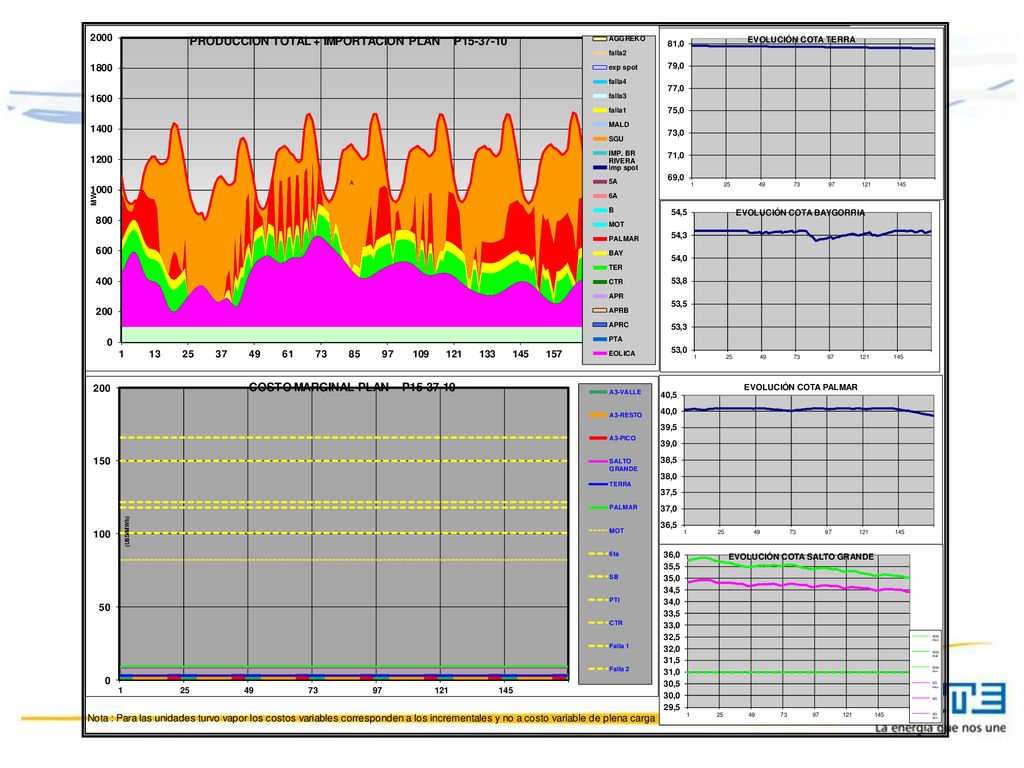Click the PRODUCCION TOTAL + IMPORTACION PLAN chart title
1024x768 pixels.
[348, 41]
